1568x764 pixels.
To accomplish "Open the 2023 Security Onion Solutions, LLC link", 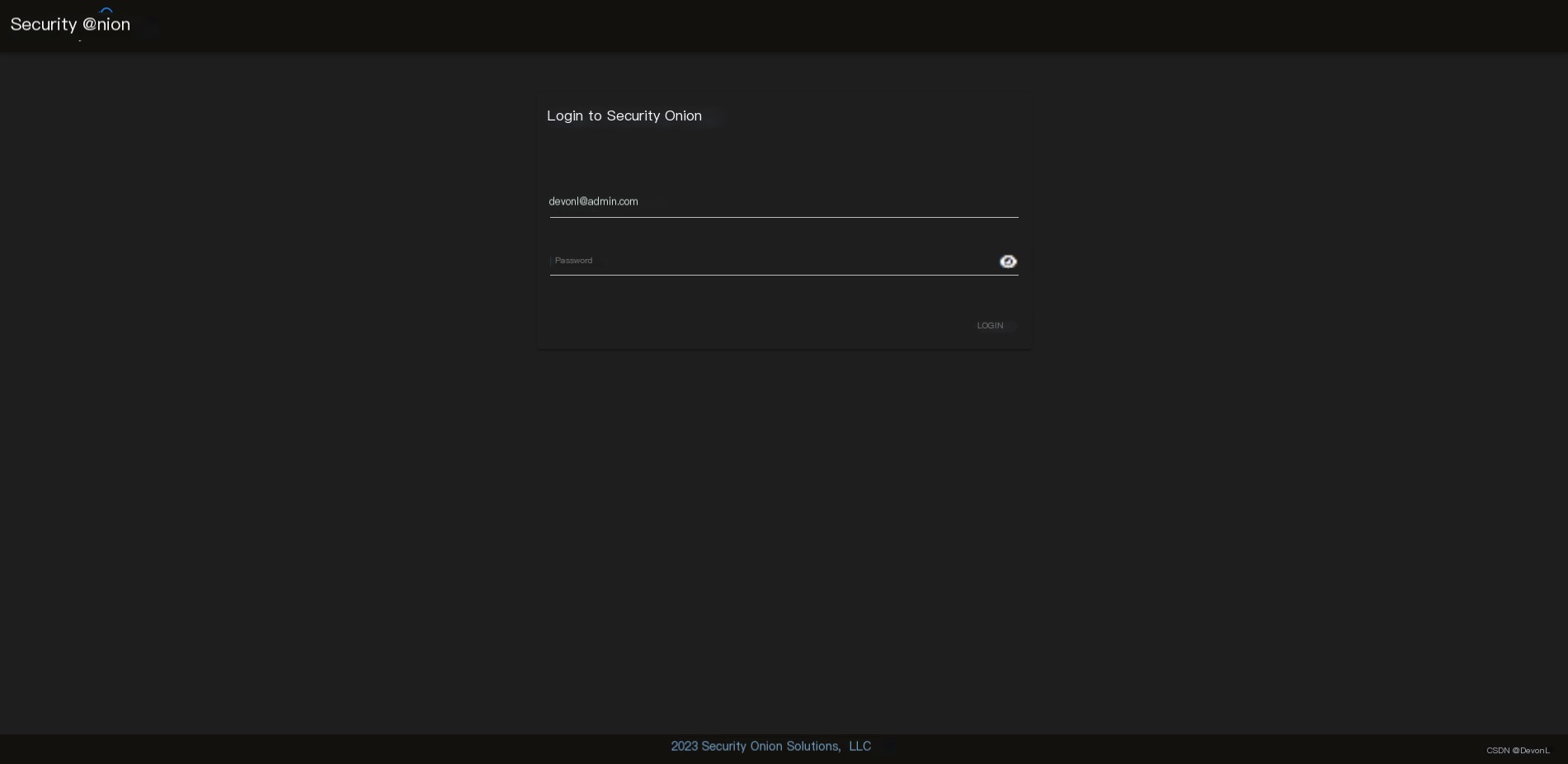I will (770, 746).
